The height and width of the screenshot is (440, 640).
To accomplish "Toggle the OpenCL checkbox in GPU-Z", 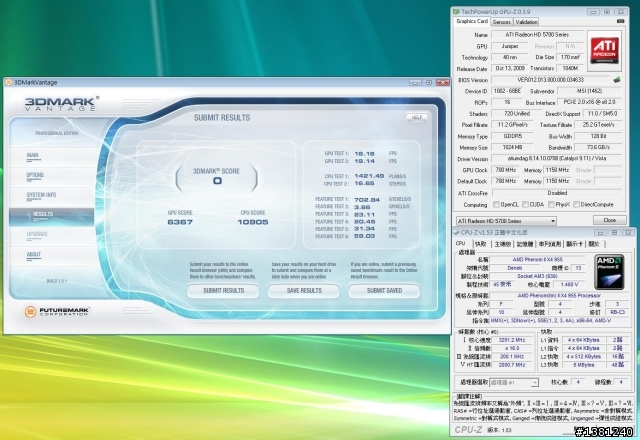I will coord(496,204).
